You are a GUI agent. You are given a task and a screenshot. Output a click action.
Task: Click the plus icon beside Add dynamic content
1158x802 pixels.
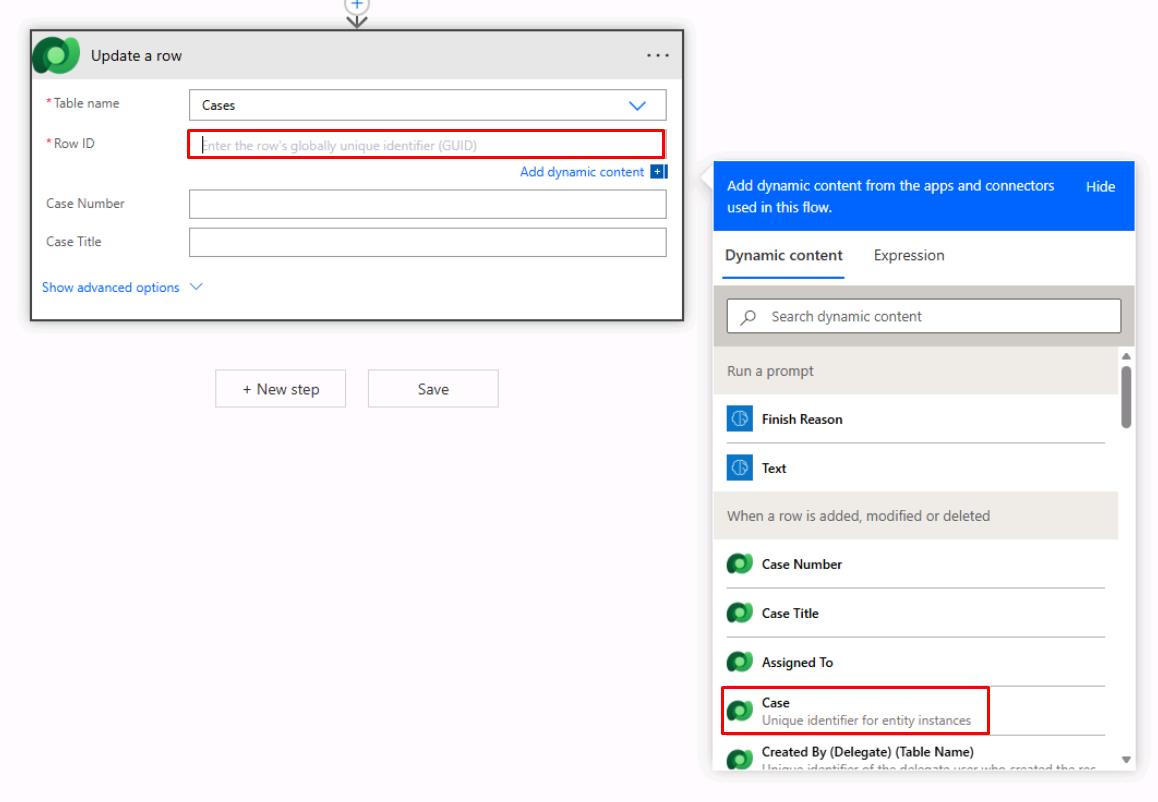click(x=658, y=172)
